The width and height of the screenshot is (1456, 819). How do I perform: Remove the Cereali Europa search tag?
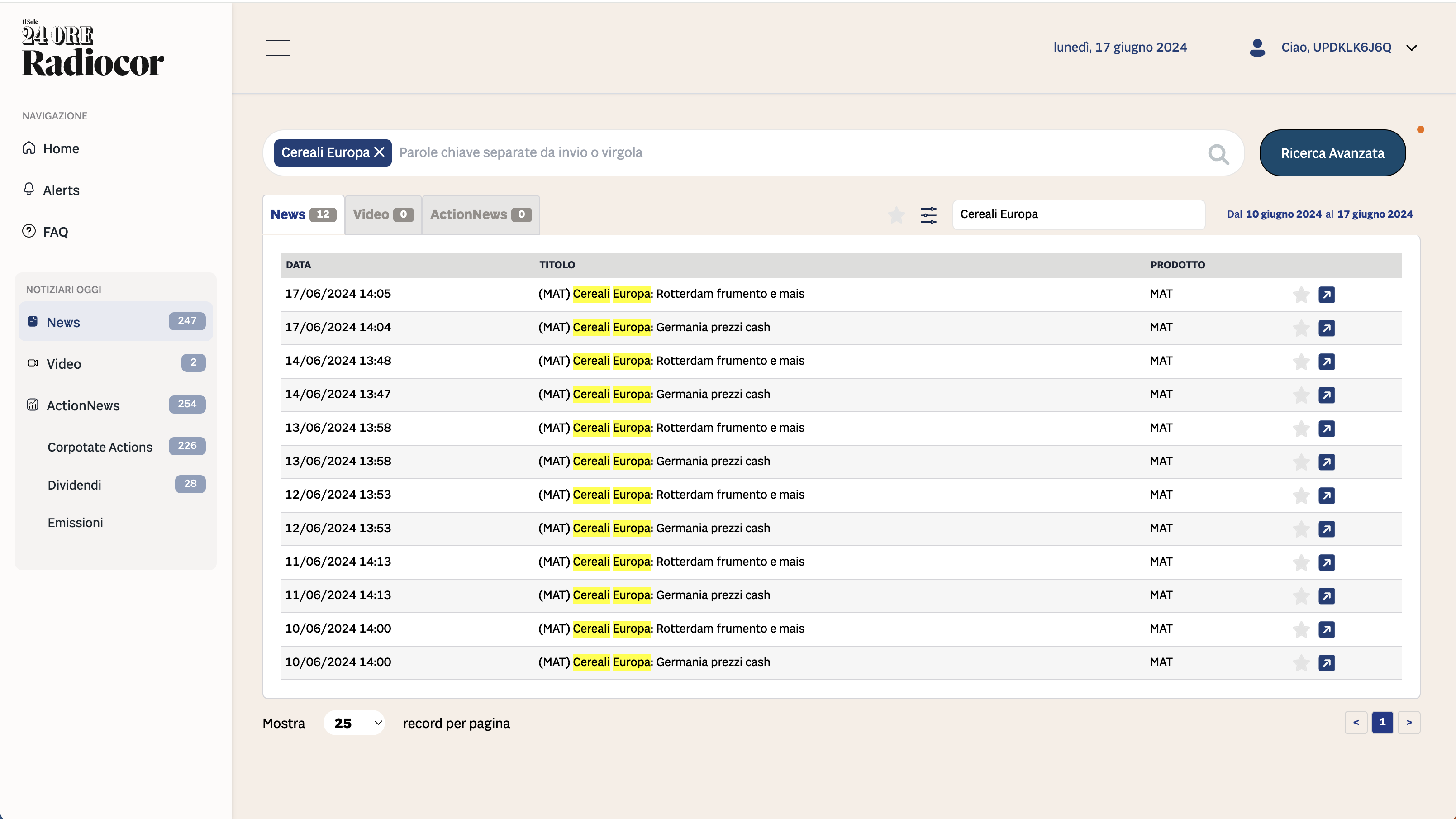point(379,152)
